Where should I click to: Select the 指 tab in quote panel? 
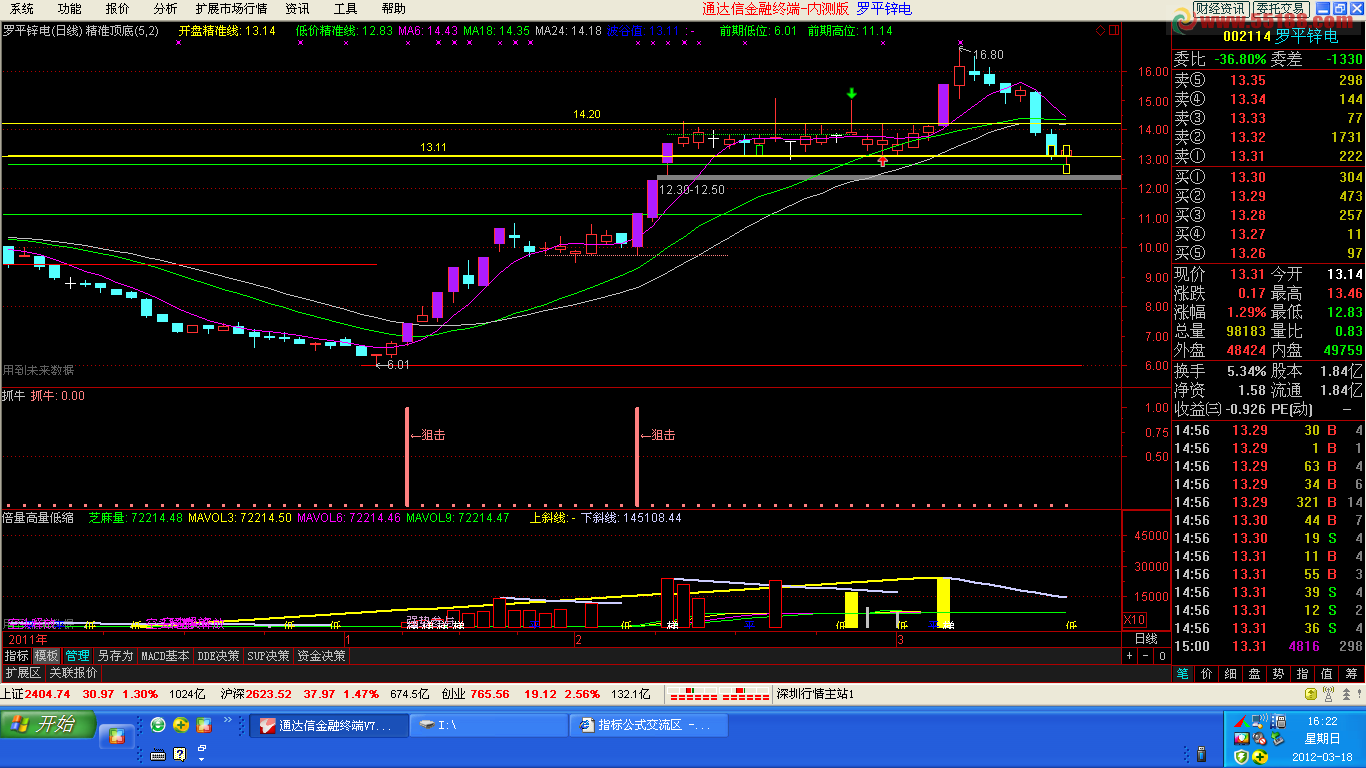click(1303, 673)
